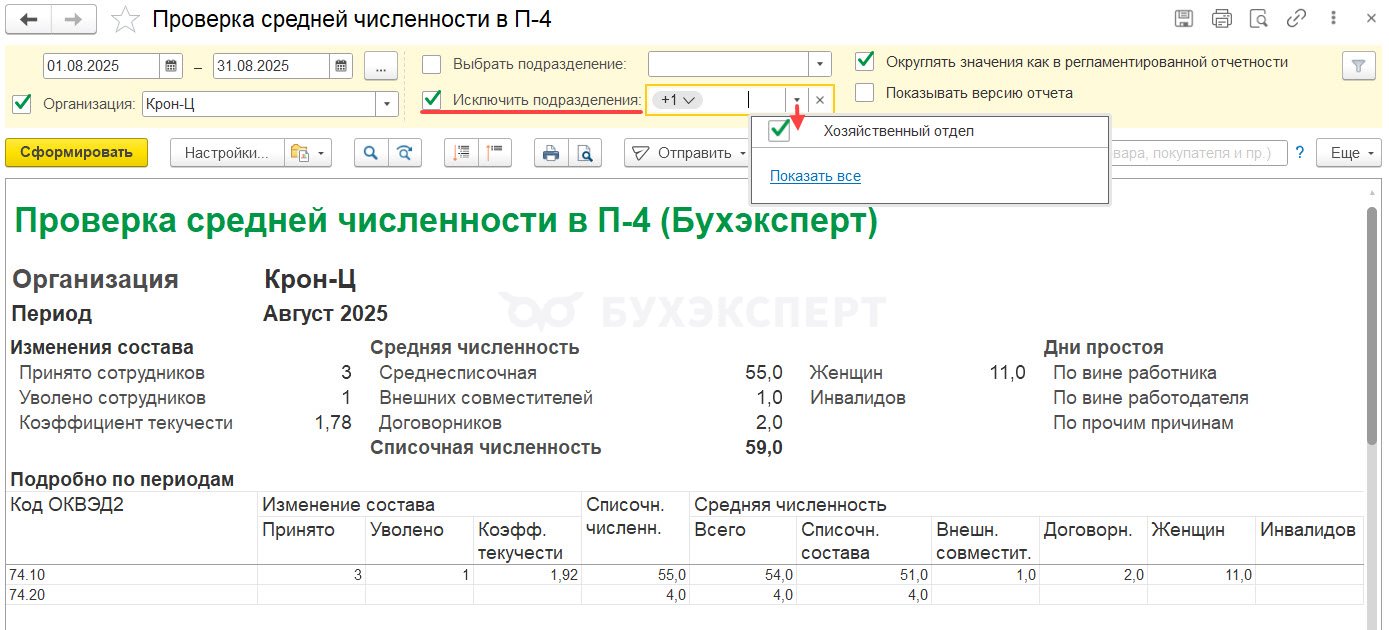Click cell 1,92 in the 74.10 row
Image resolution: width=1389 pixels, height=630 pixels.
click(527, 574)
